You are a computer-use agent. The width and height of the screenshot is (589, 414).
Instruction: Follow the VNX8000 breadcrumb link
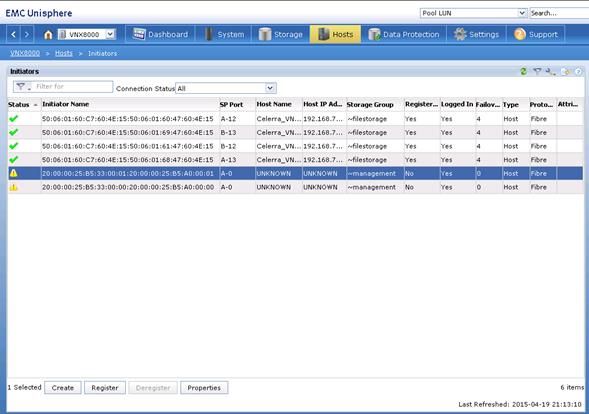click(25, 53)
